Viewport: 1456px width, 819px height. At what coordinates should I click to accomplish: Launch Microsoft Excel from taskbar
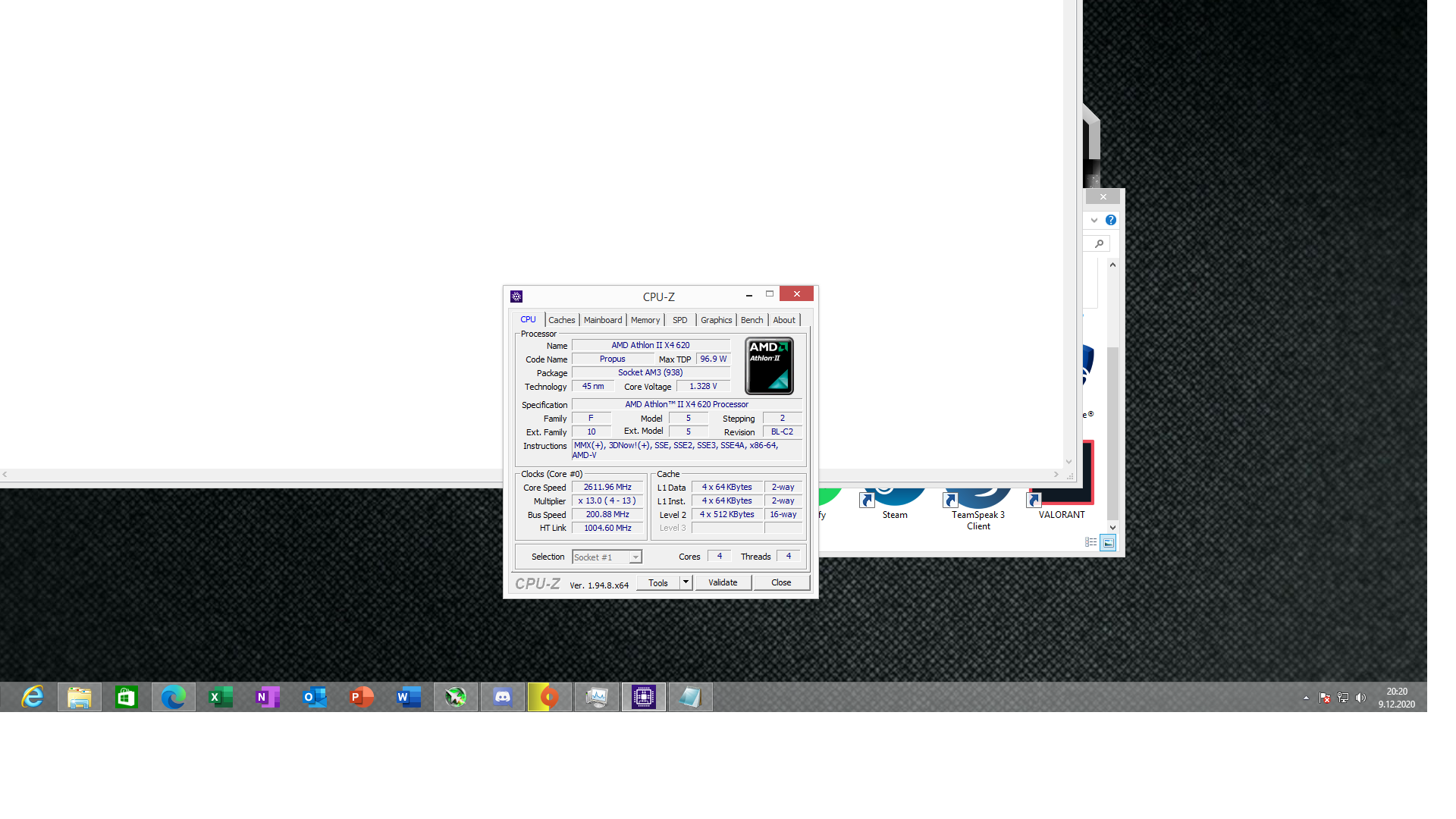pos(221,697)
